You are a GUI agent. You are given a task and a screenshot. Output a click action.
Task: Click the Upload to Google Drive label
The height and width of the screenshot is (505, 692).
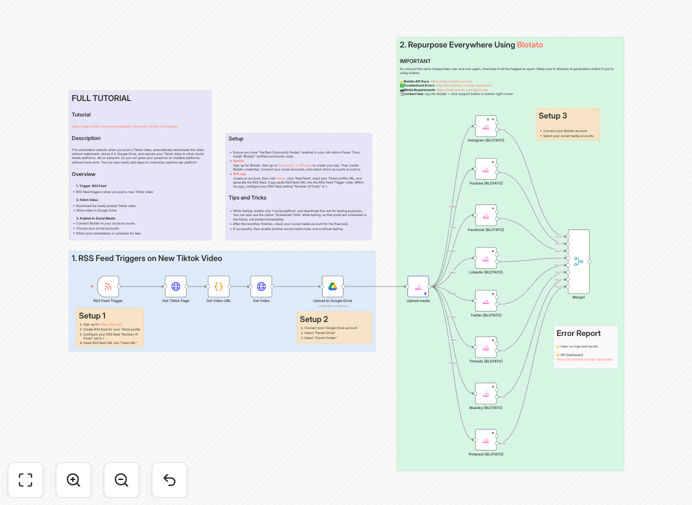coord(333,301)
